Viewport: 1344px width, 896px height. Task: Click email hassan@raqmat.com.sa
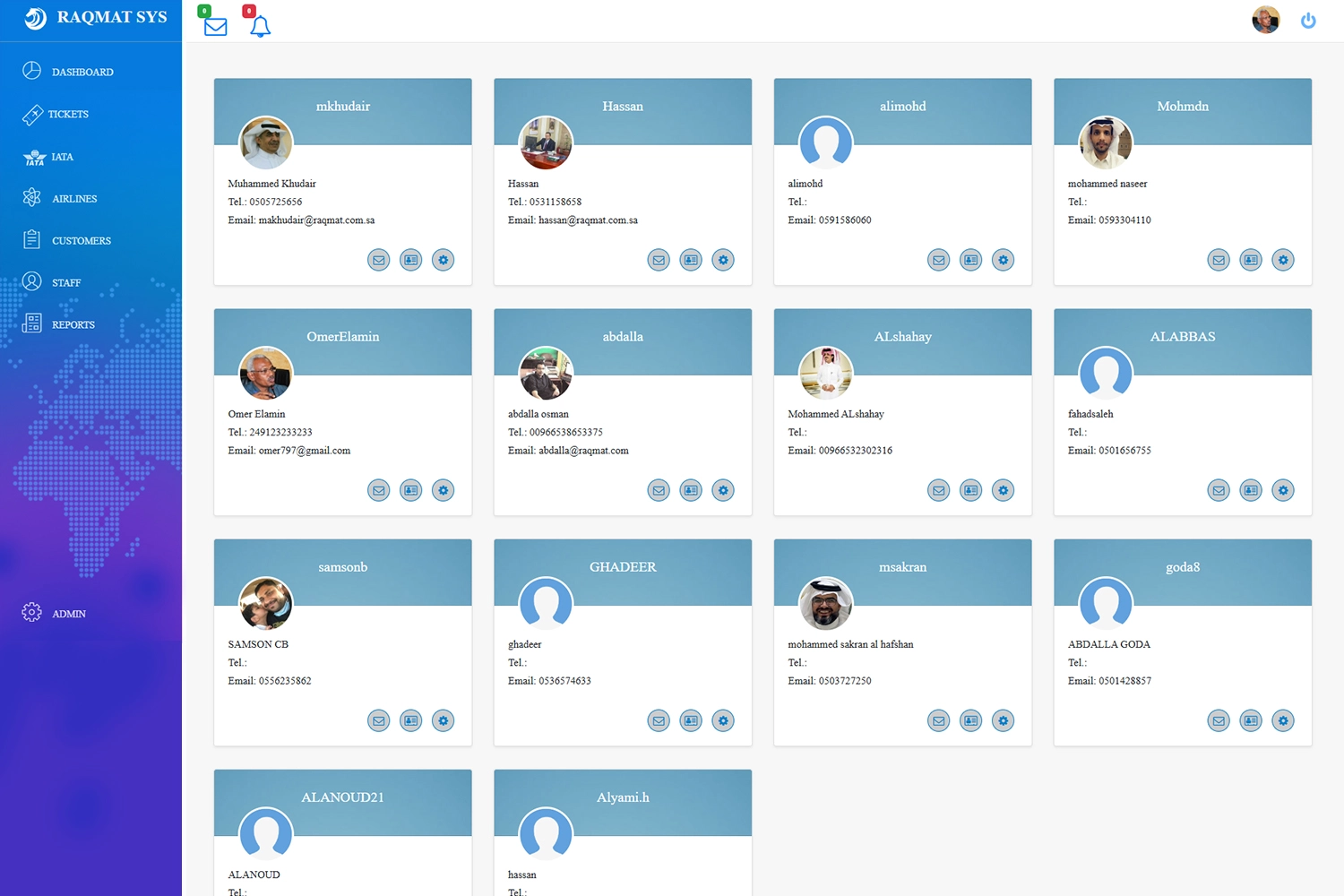[589, 220]
